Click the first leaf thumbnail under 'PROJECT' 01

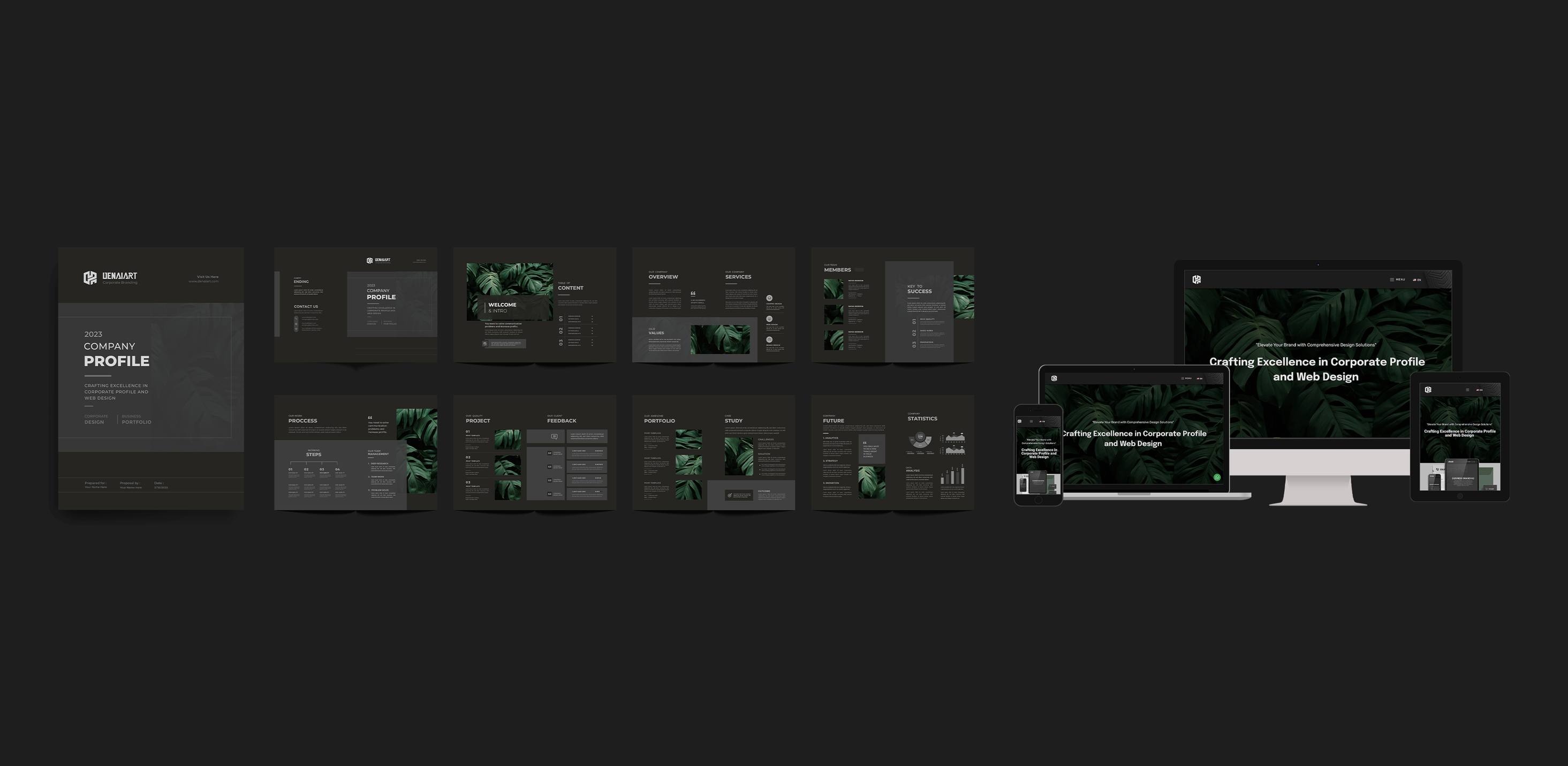507,440
